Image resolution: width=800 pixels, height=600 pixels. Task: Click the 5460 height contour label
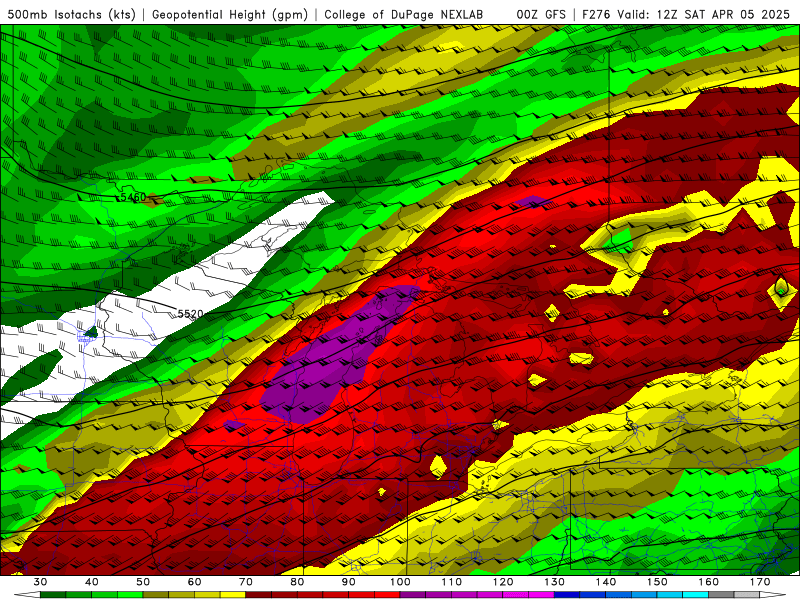pyautogui.click(x=134, y=197)
